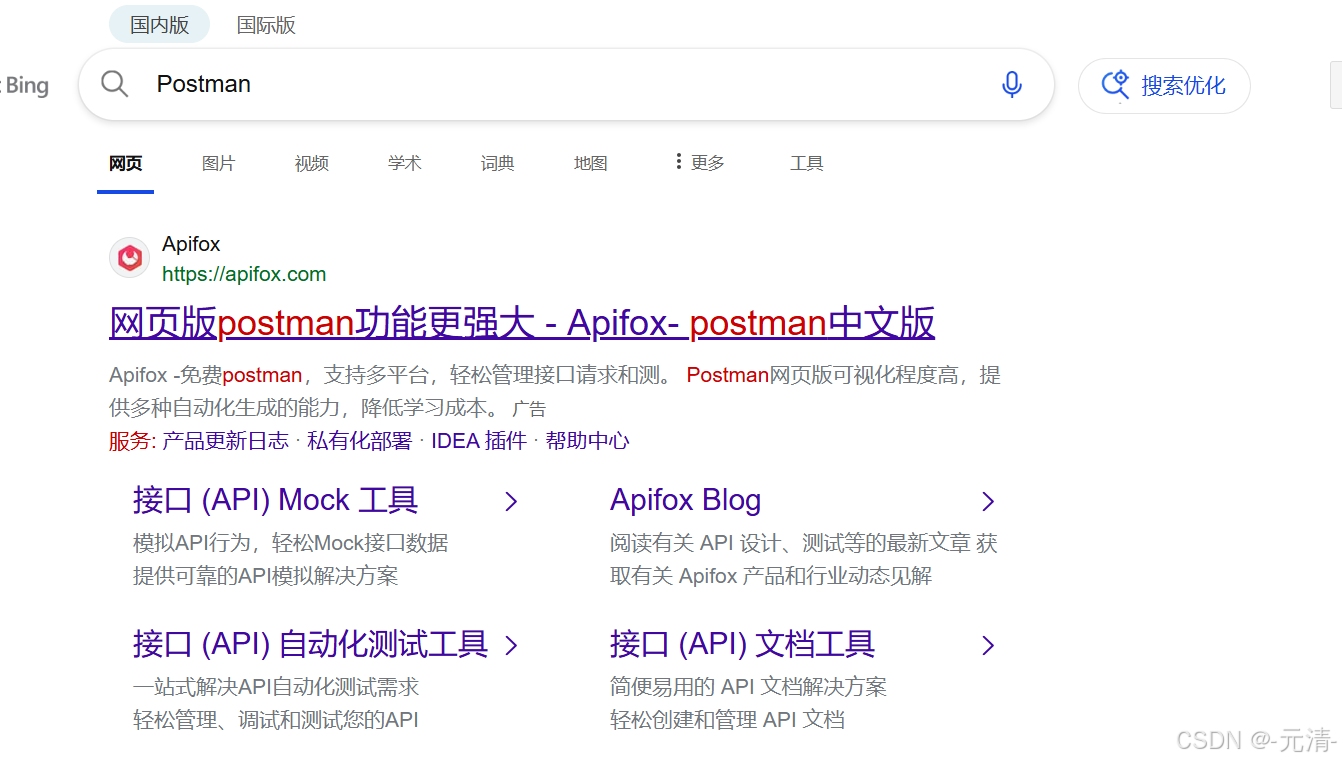Switch to 国内版 tab
The height and width of the screenshot is (762, 1342).
pos(159,25)
